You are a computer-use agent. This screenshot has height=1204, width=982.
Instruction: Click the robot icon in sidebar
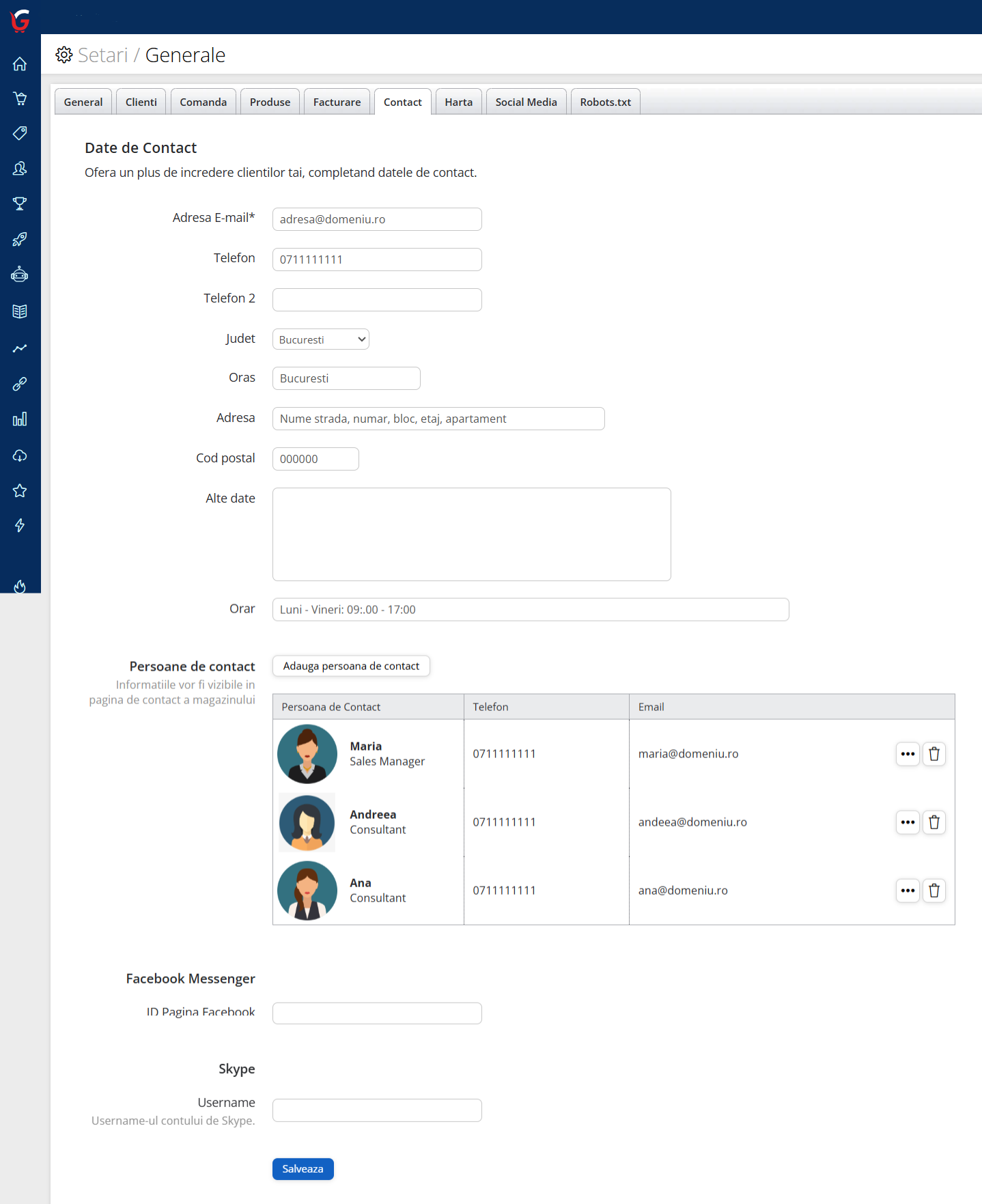(x=20, y=275)
